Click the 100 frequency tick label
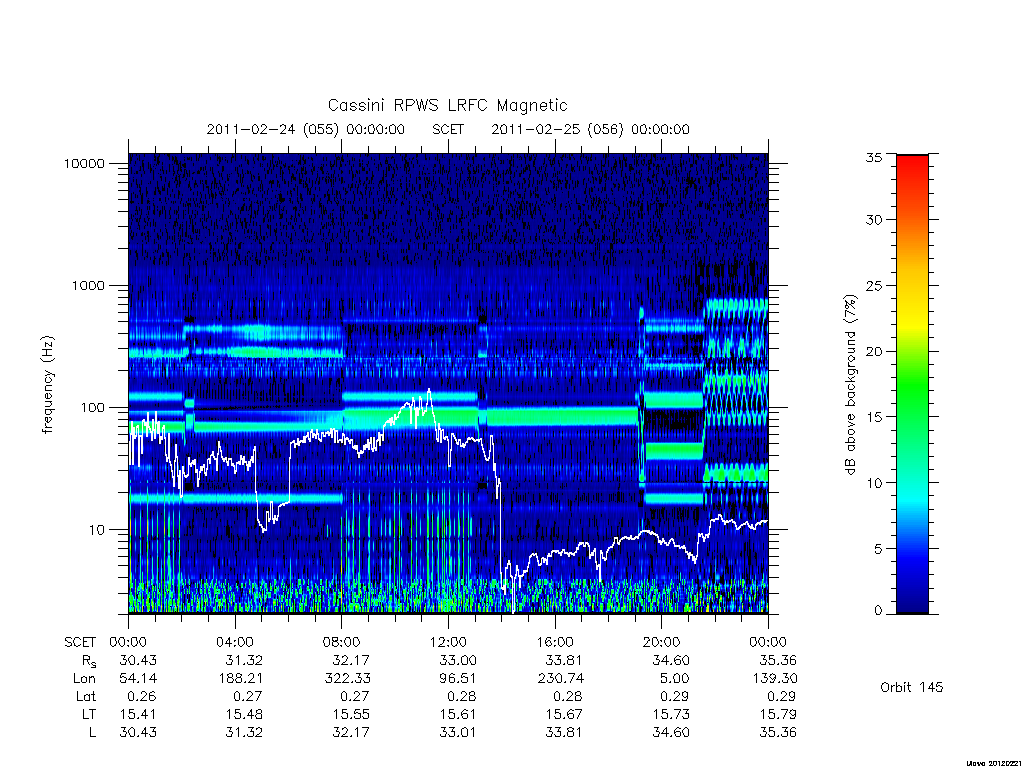 [x=92, y=408]
